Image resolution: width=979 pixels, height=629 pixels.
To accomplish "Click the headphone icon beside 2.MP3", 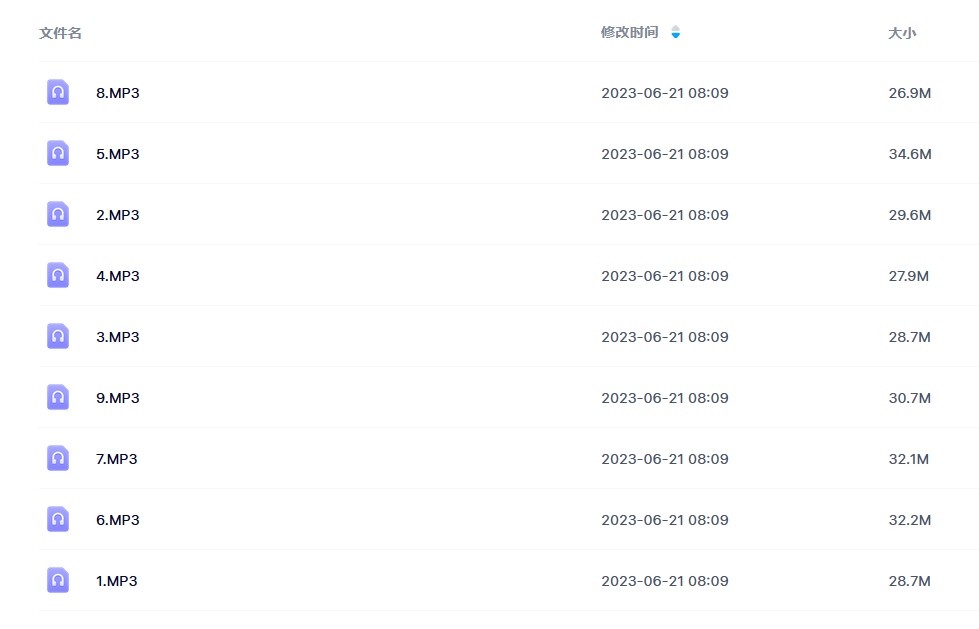I will [x=58, y=214].
